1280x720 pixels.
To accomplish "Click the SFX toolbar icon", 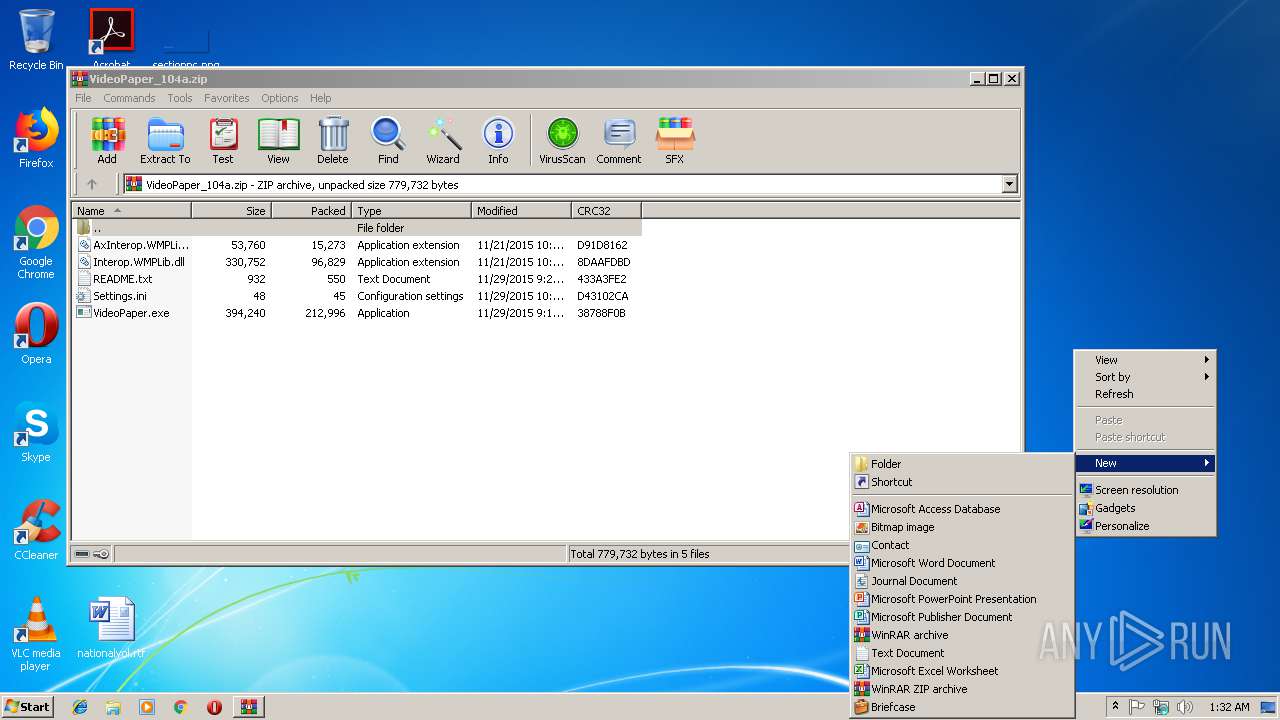I will coord(675,141).
